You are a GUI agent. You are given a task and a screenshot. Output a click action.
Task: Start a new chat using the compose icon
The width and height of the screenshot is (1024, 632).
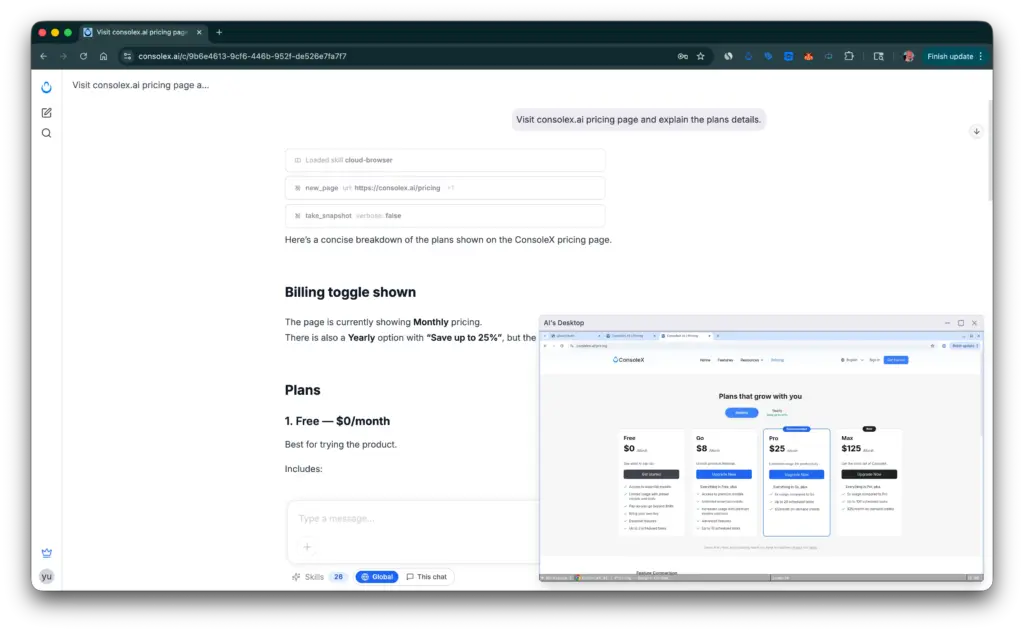(46, 112)
